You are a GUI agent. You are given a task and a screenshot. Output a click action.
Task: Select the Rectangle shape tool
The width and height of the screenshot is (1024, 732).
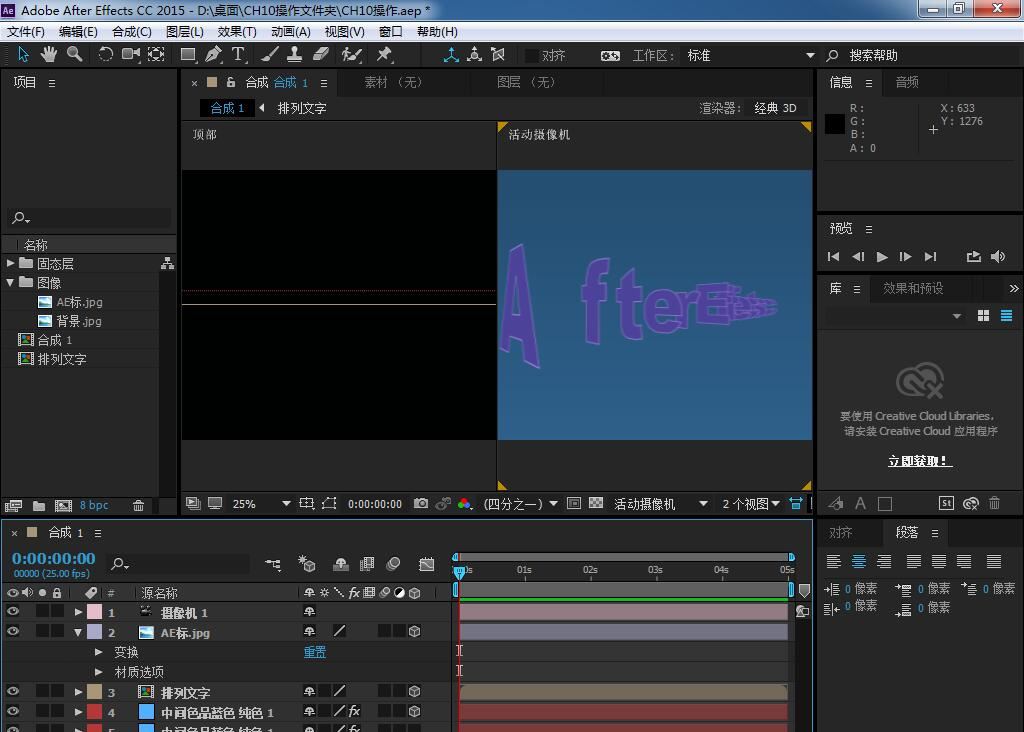click(x=188, y=54)
